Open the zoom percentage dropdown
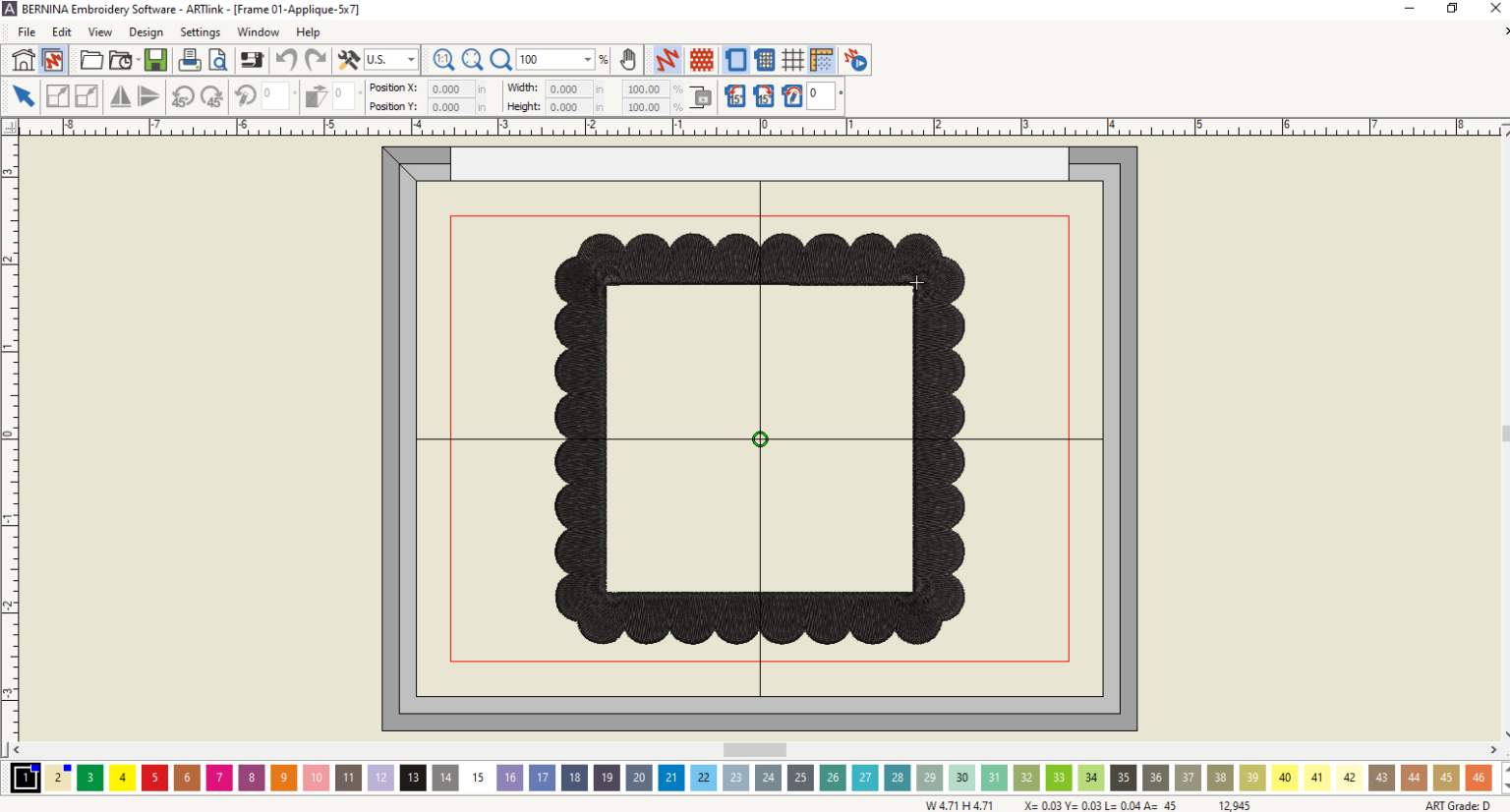1510x812 pixels. pyautogui.click(x=587, y=59)
